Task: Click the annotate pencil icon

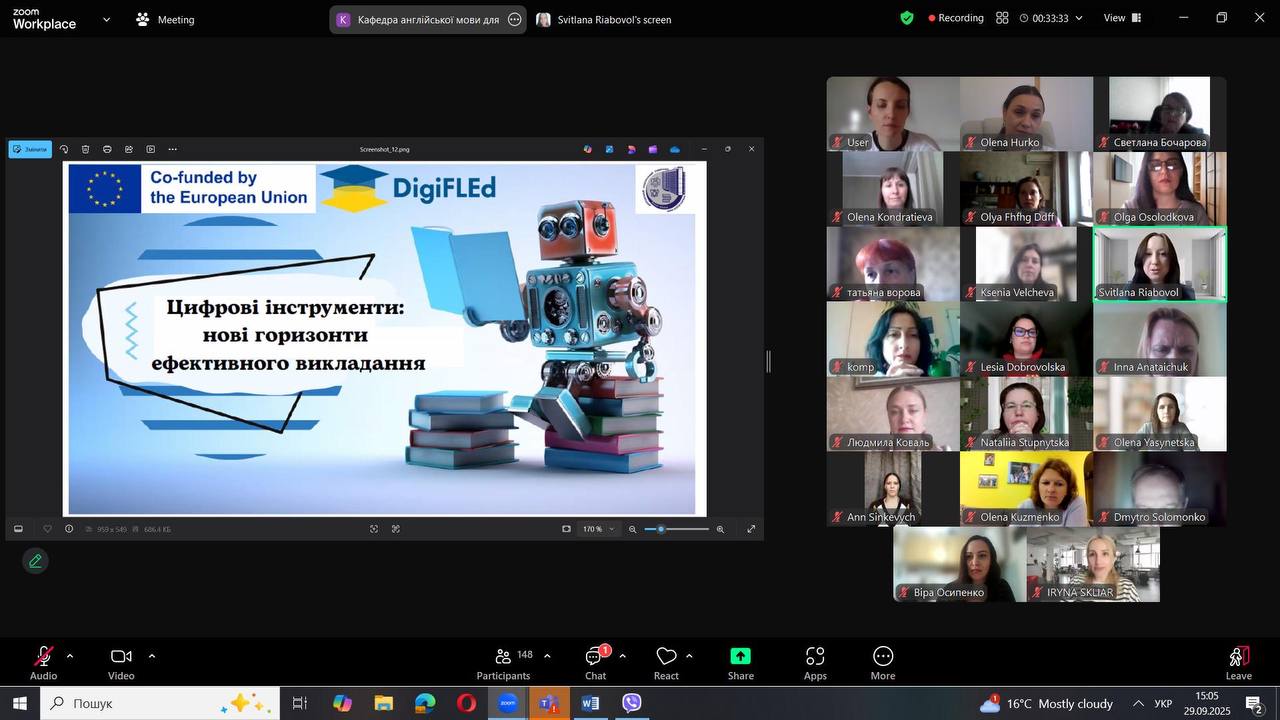Action: point(36,561)
